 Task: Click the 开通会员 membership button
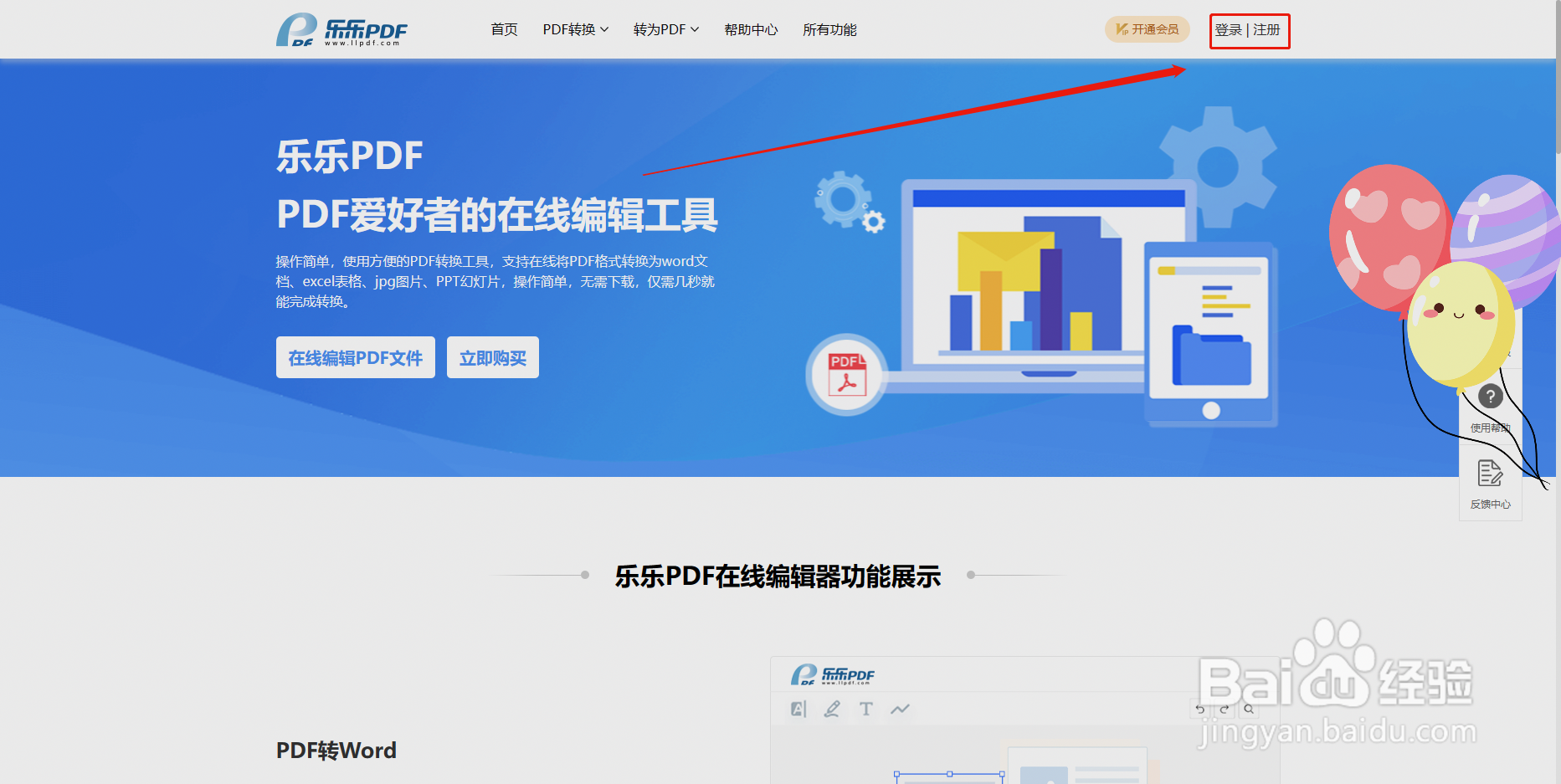[1148, 29]
